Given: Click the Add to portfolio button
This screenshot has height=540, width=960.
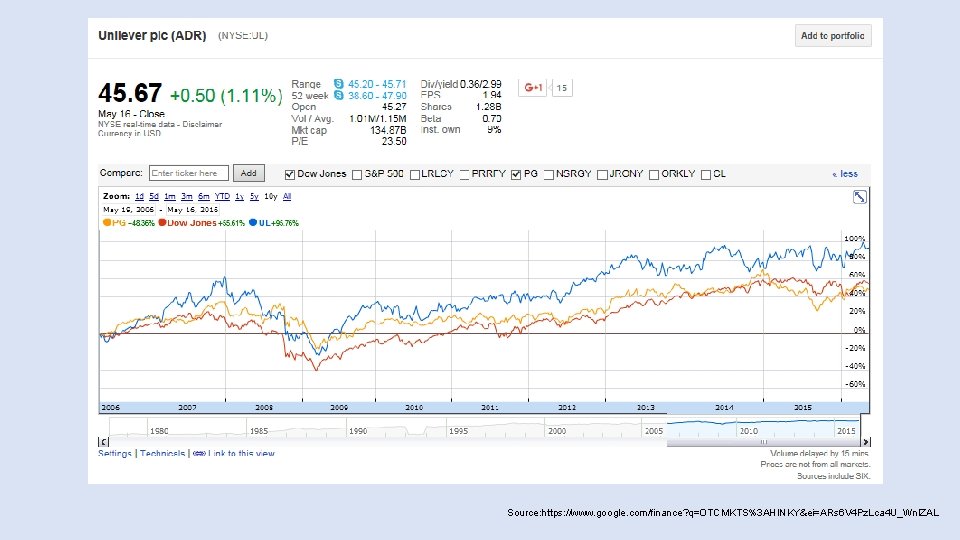Looking at the screenshot, I should pyautogui.click(x=833, y=36).
